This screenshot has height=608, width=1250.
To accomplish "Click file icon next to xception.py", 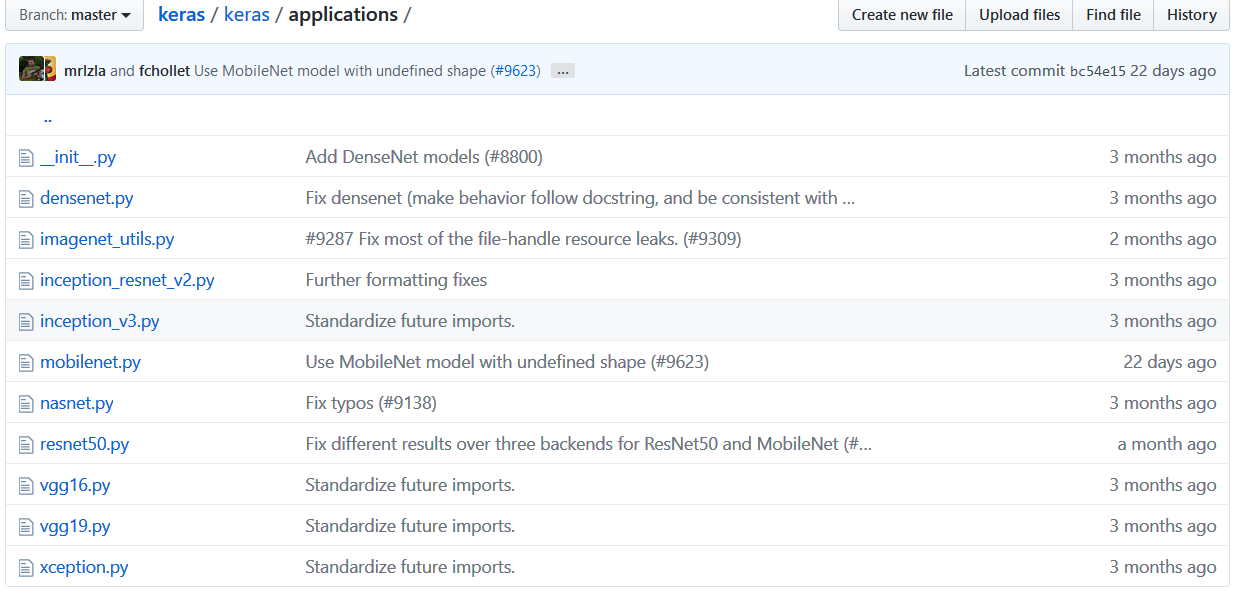I will click(x=26, y=567).
